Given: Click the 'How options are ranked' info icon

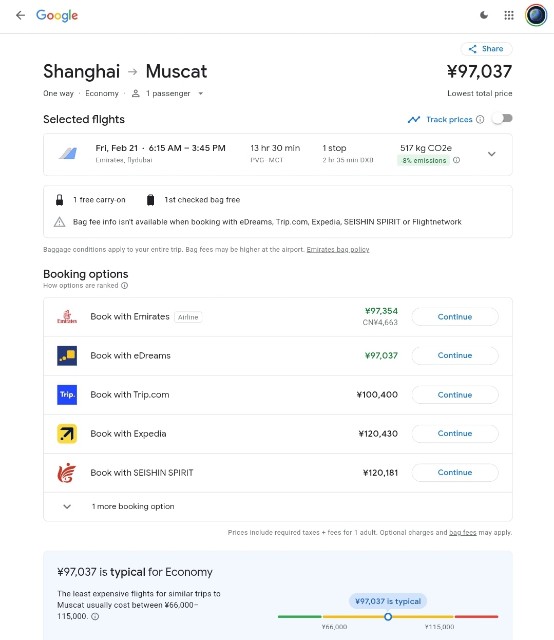Looking at the screenshot, I should 125,286.
